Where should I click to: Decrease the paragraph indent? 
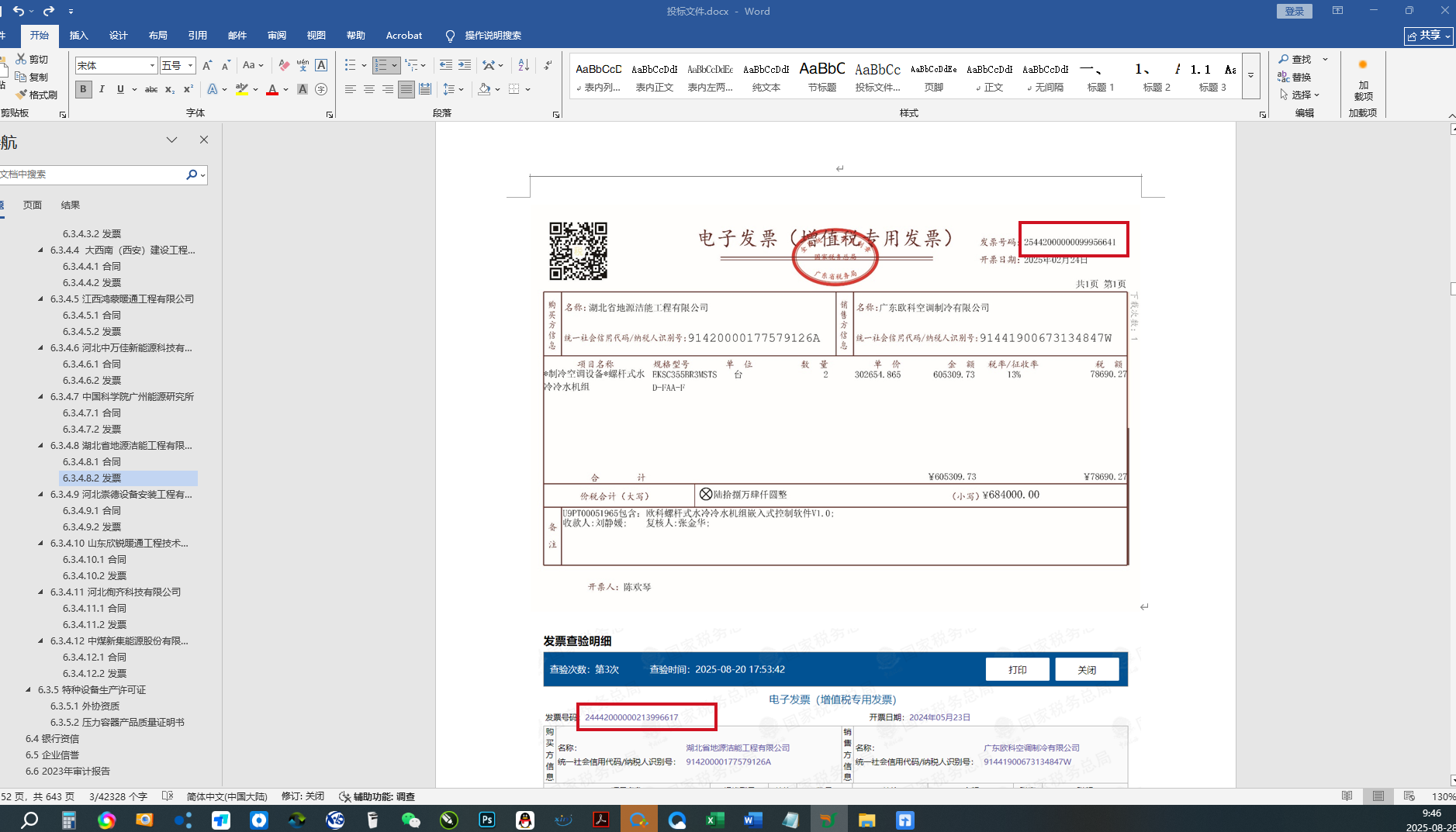click(x=446, y=65)
